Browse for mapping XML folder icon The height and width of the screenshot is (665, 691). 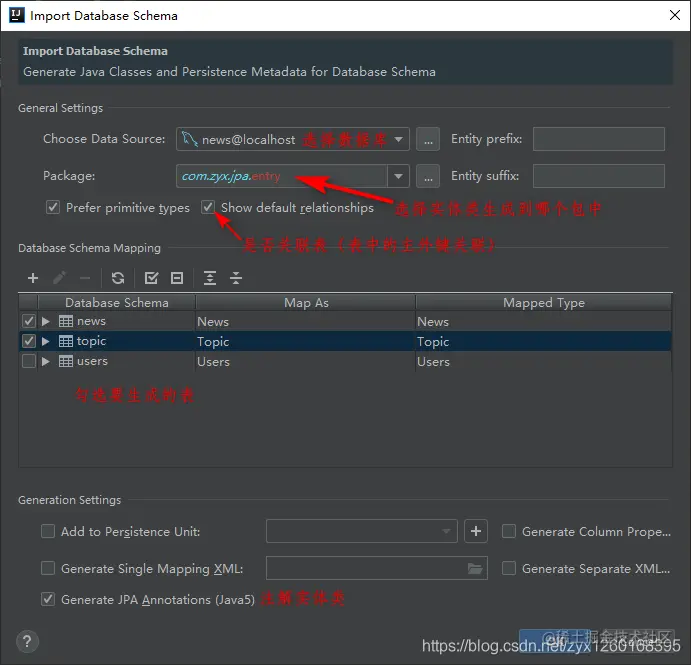[475, 568]
